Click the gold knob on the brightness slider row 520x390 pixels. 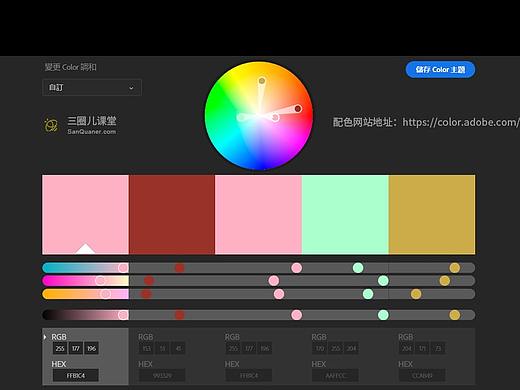point(455,315)
